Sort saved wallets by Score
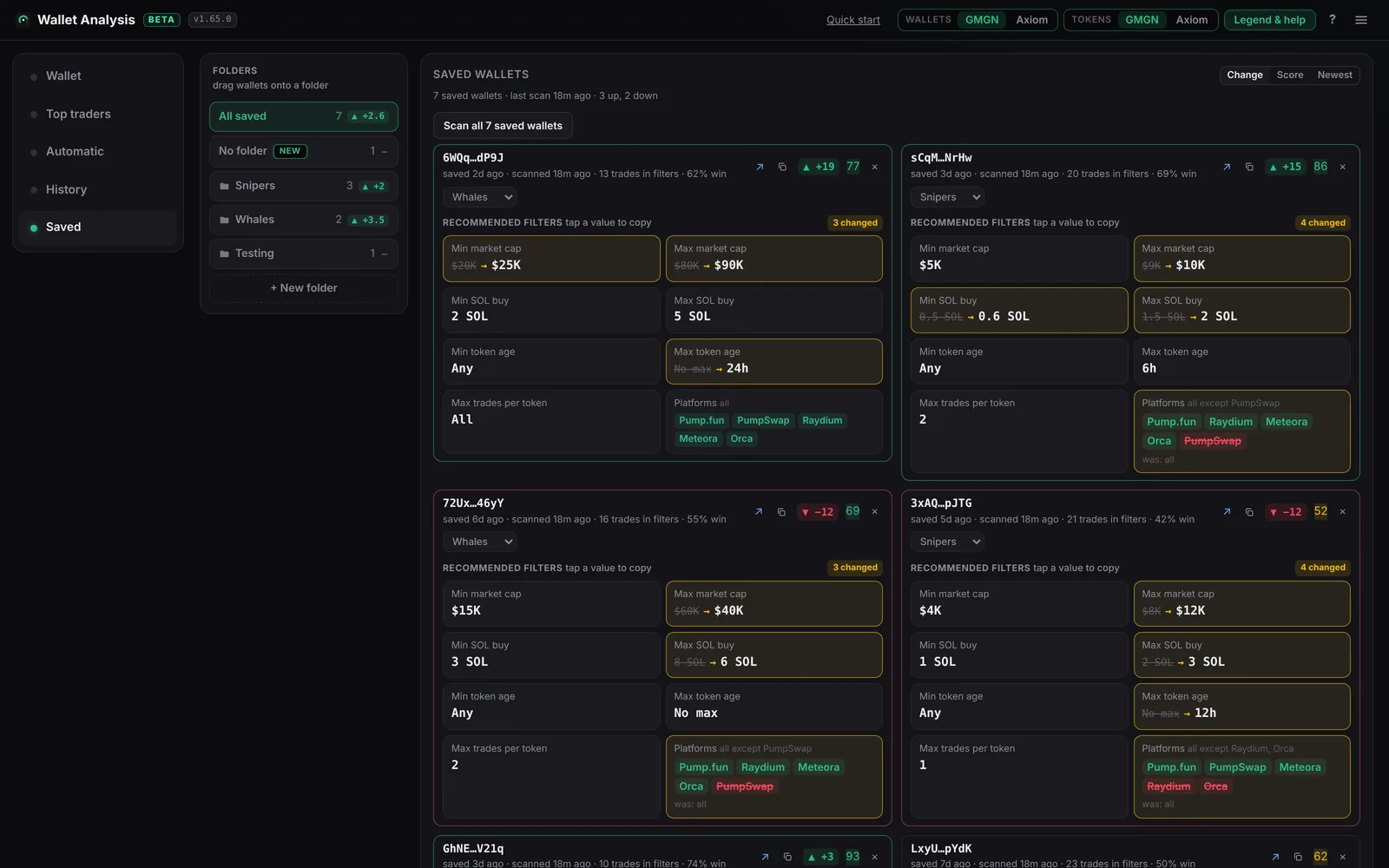The width and height of the screenshot is (1389, 868). tap(1290, 76)
